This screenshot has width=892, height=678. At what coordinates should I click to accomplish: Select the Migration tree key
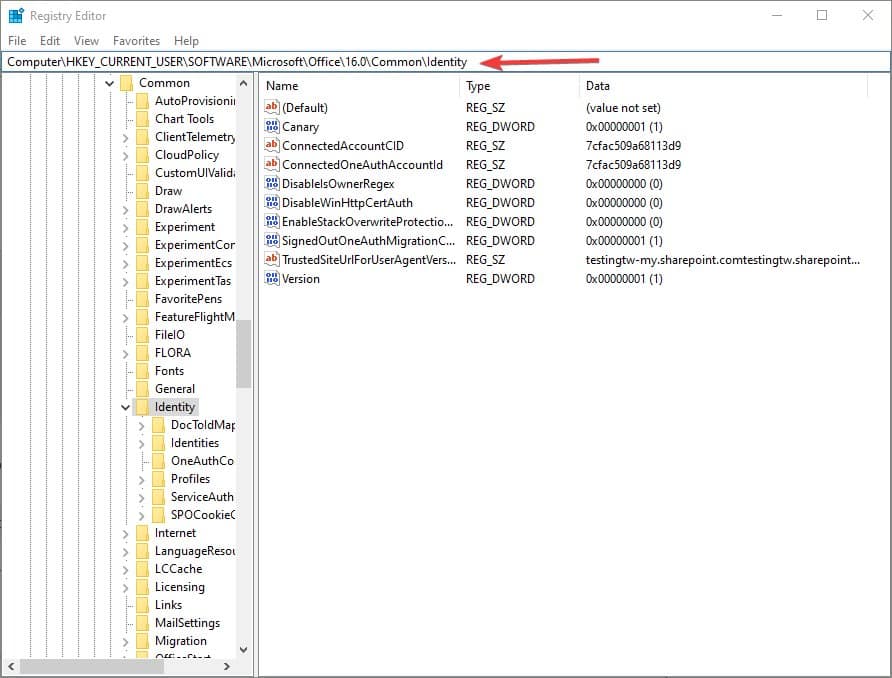click(181, 641)
